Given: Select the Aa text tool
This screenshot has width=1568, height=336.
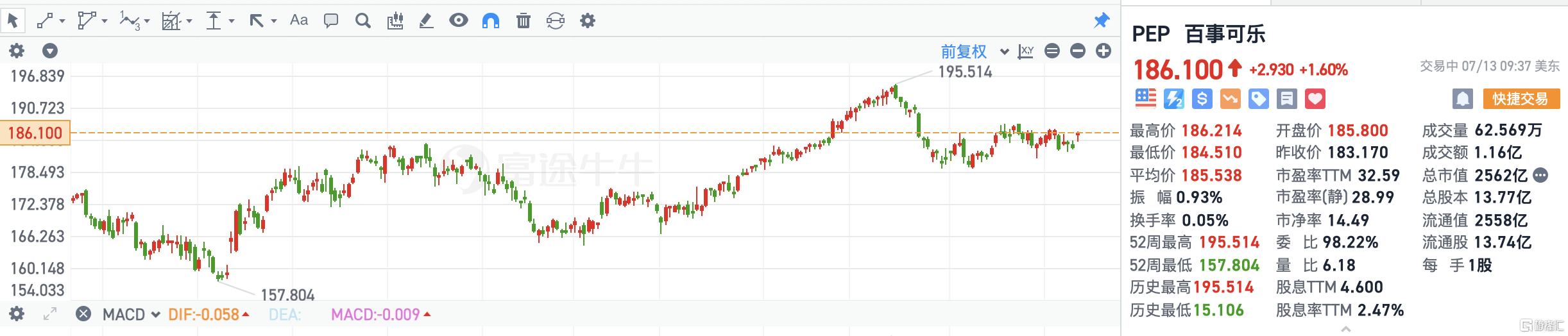Looking at the screenshot, I should coord(299,21).
